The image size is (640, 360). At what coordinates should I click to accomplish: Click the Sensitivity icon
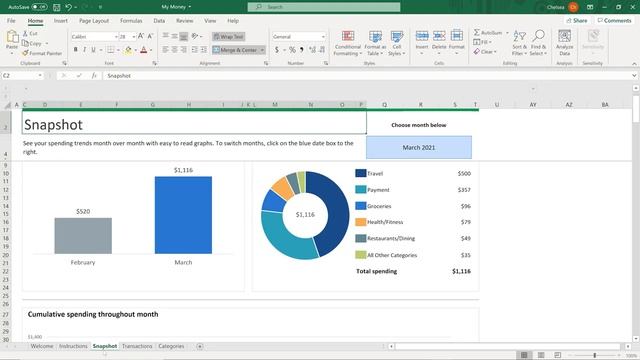point(593,36)
